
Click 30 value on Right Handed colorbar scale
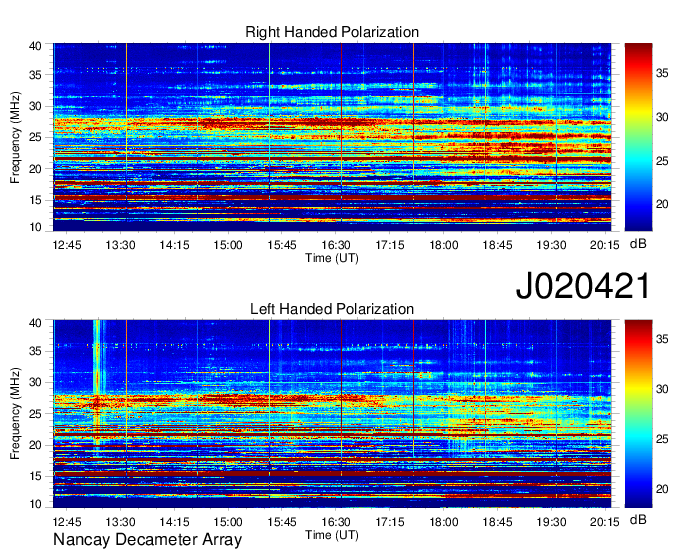point(662,117)
